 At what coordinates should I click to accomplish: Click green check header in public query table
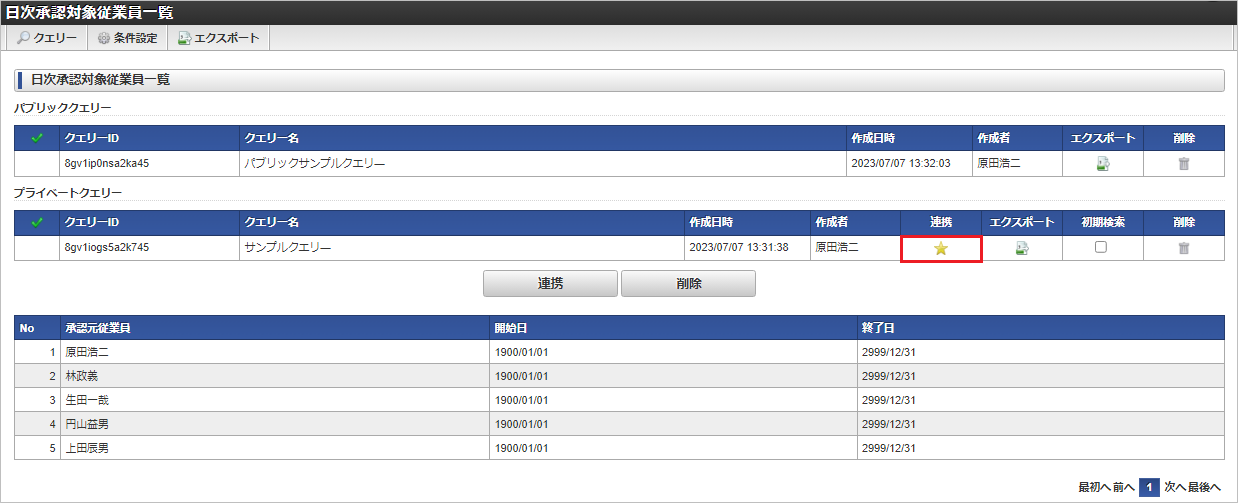[37, 137]
